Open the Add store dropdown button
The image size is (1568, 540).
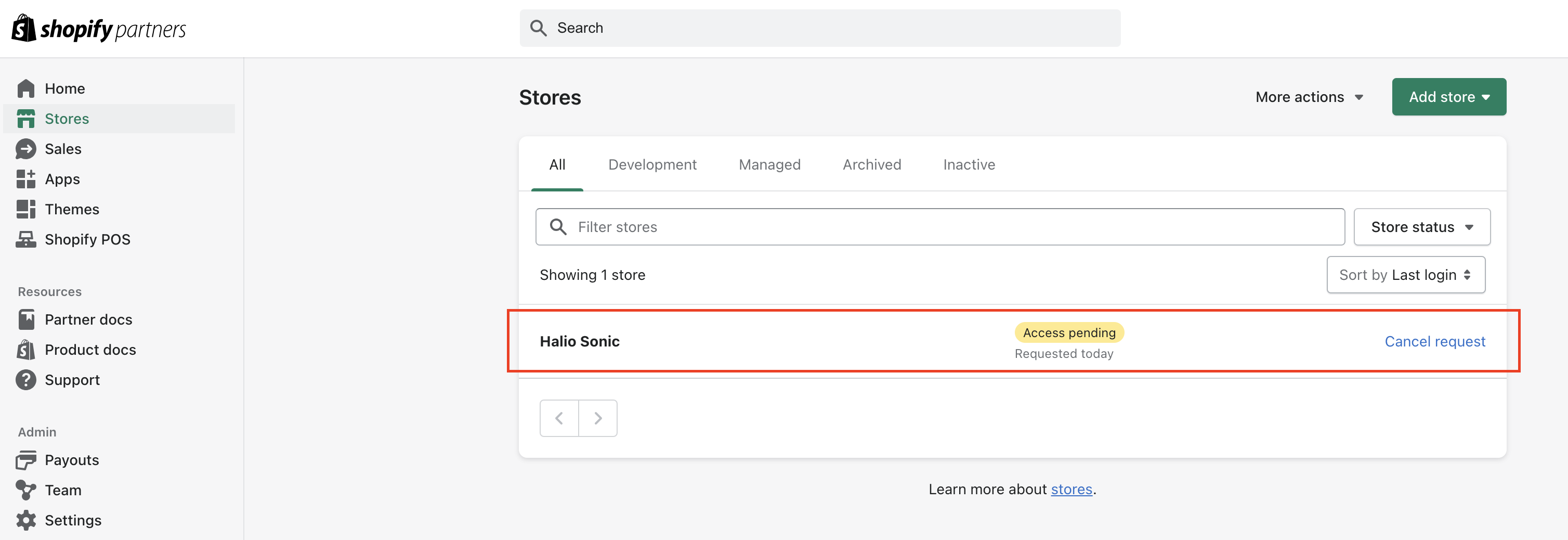[1449, 97]
